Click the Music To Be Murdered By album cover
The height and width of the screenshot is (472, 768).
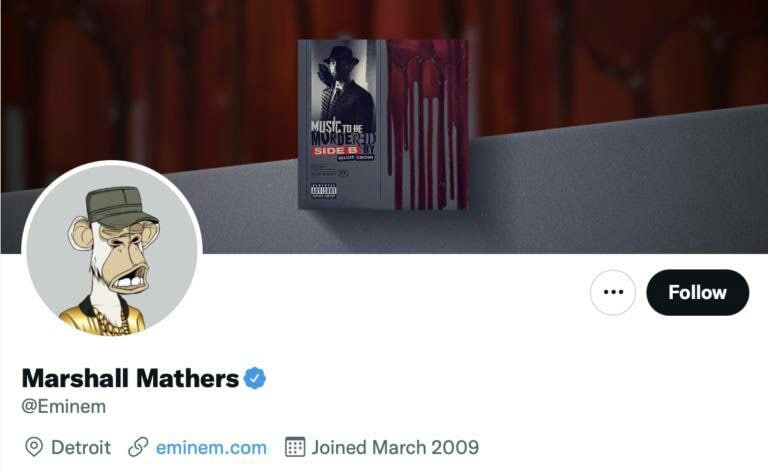[383, 123]
